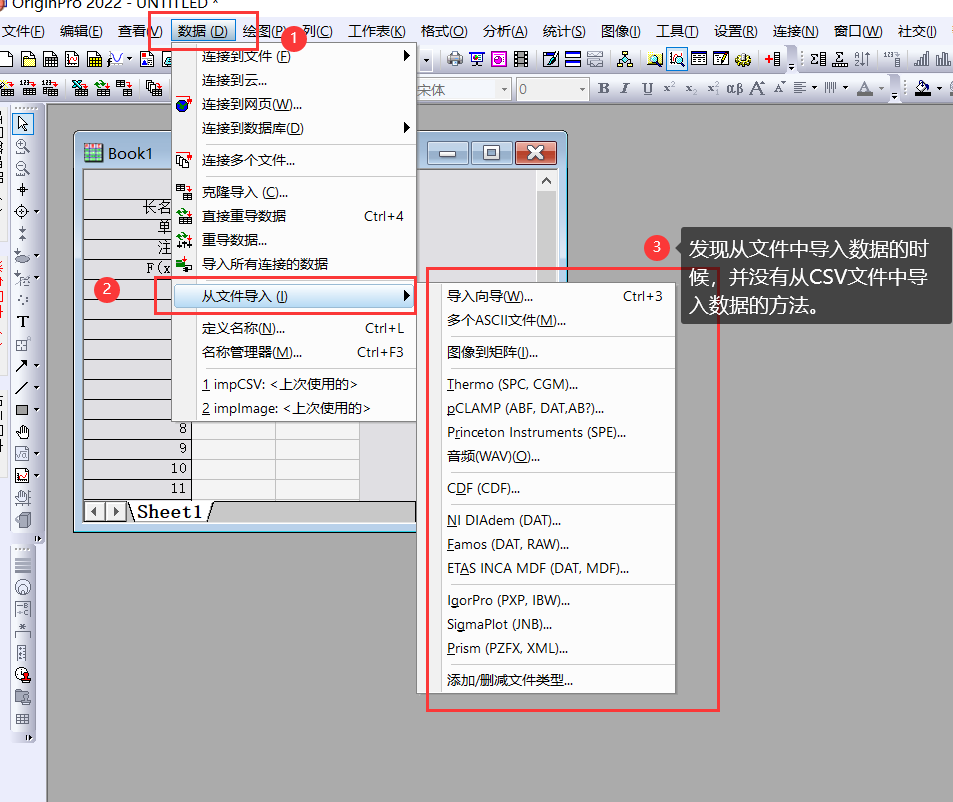
Task: Switch to Sheet1 worksheet tab
Action: point(170,512)
